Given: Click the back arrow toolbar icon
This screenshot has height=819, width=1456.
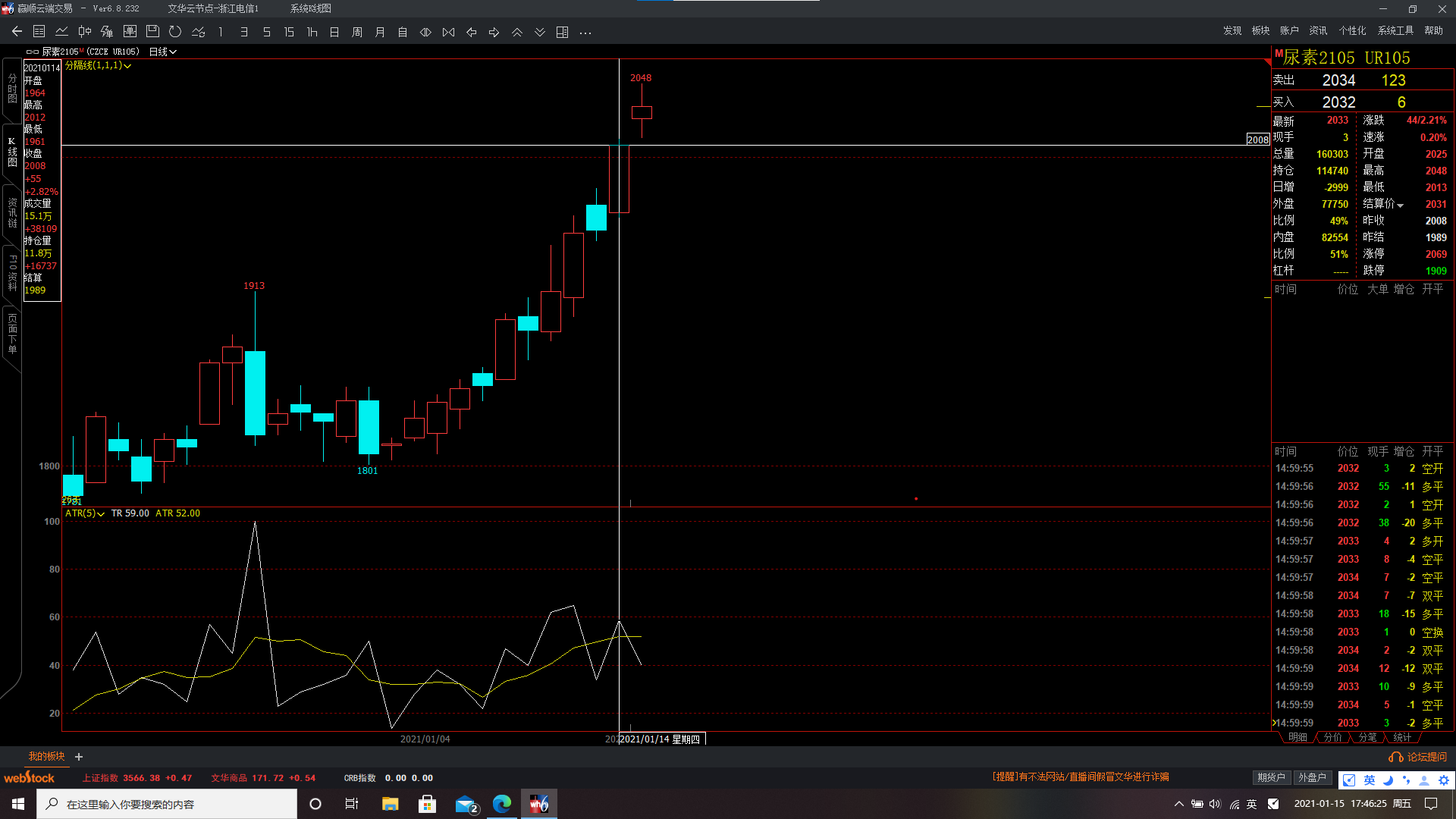Looking at the screenshot, I should point(17,32).
